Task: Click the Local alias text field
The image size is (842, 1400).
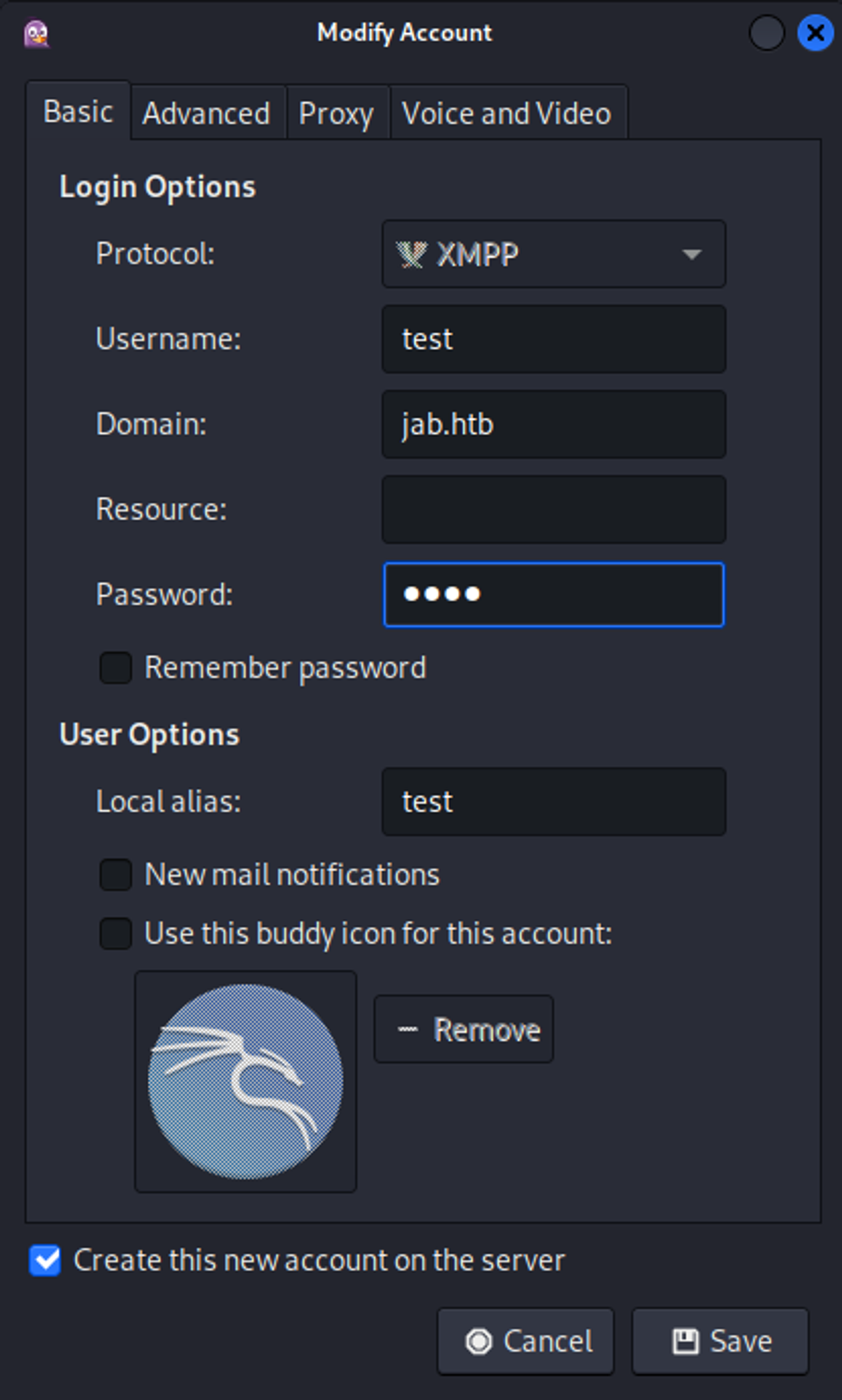Action: coord(553,801)
